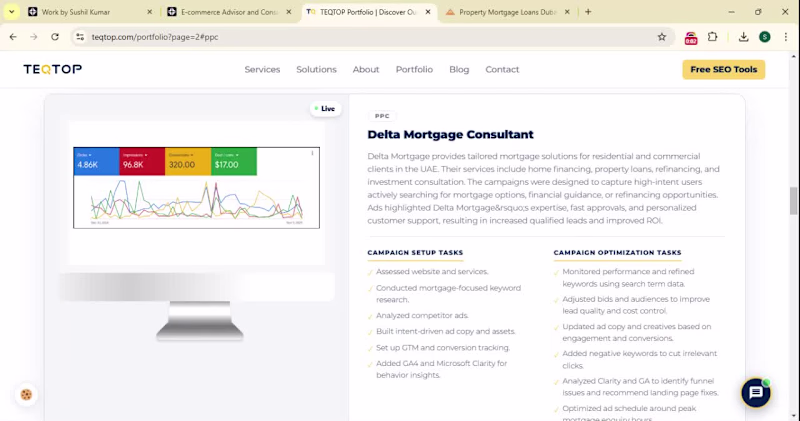Select the yellow conversions 320.00 tile
The height and width of the screenshot is (421, 800).
tap(188, 161)
